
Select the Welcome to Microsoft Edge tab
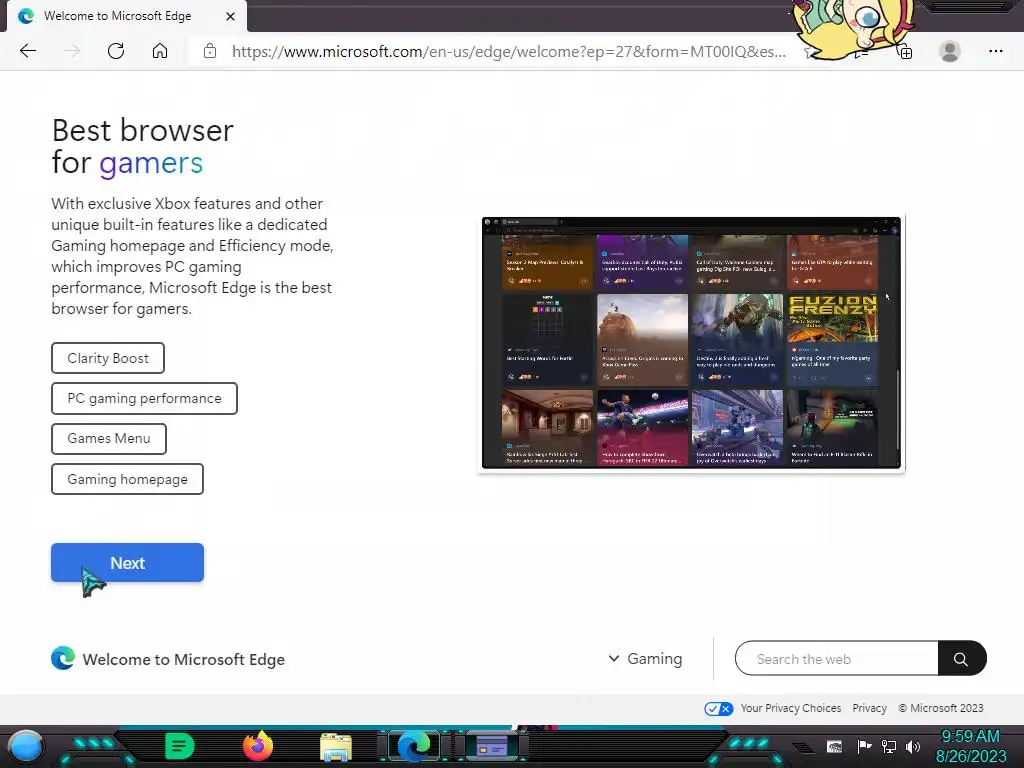[x=127, y=16]
